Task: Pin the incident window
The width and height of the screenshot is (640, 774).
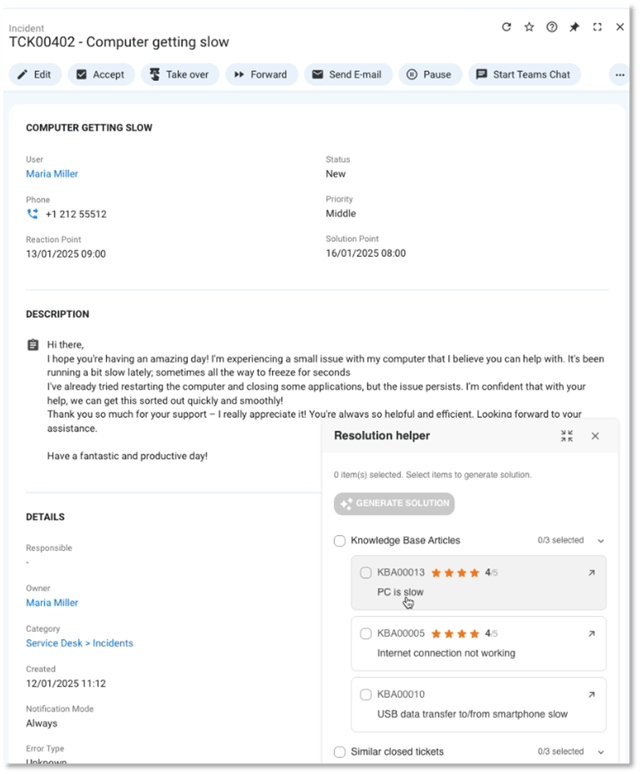Action: pos(574,28)
